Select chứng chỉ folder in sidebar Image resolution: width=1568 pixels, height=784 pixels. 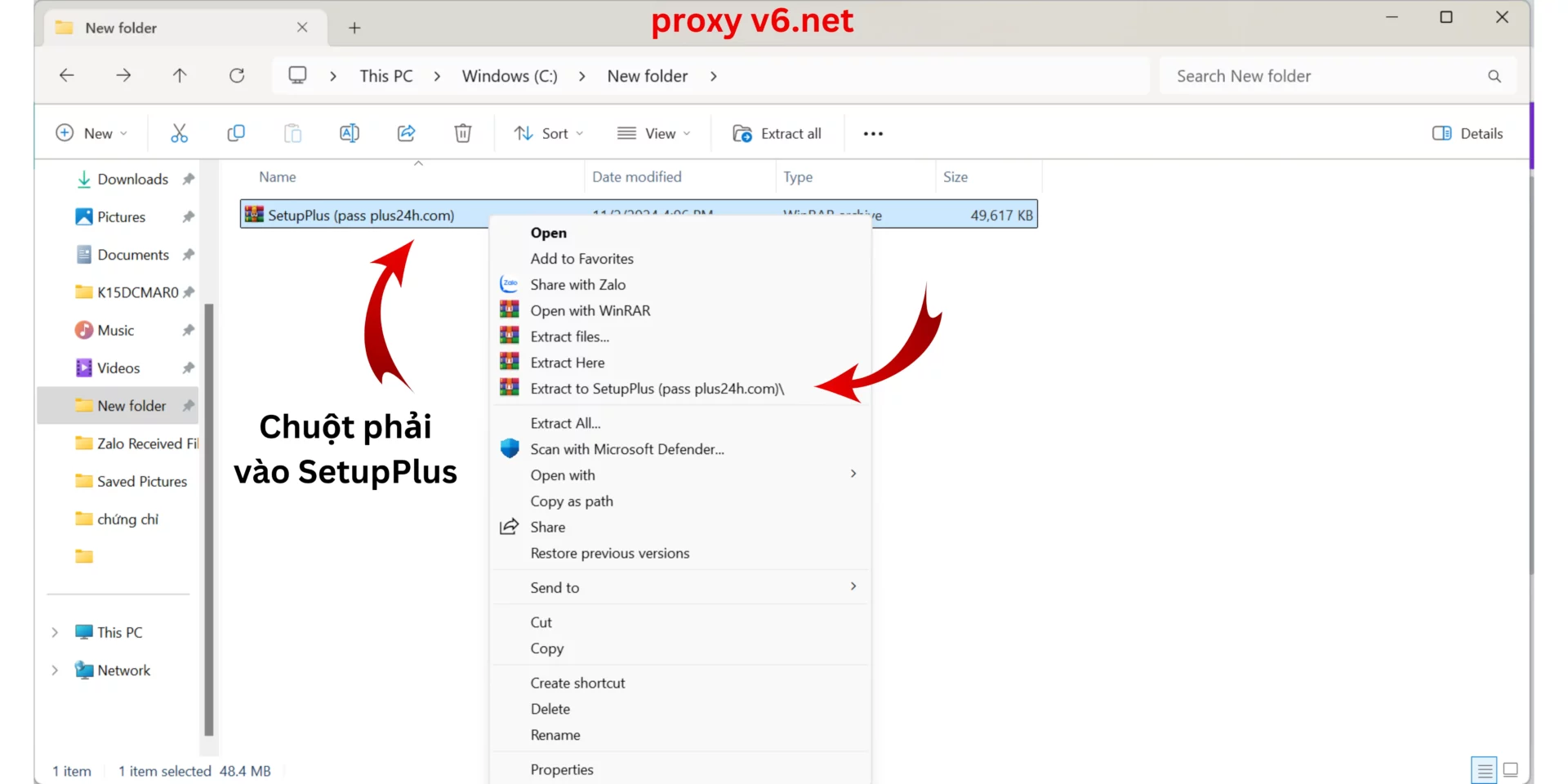118,519
